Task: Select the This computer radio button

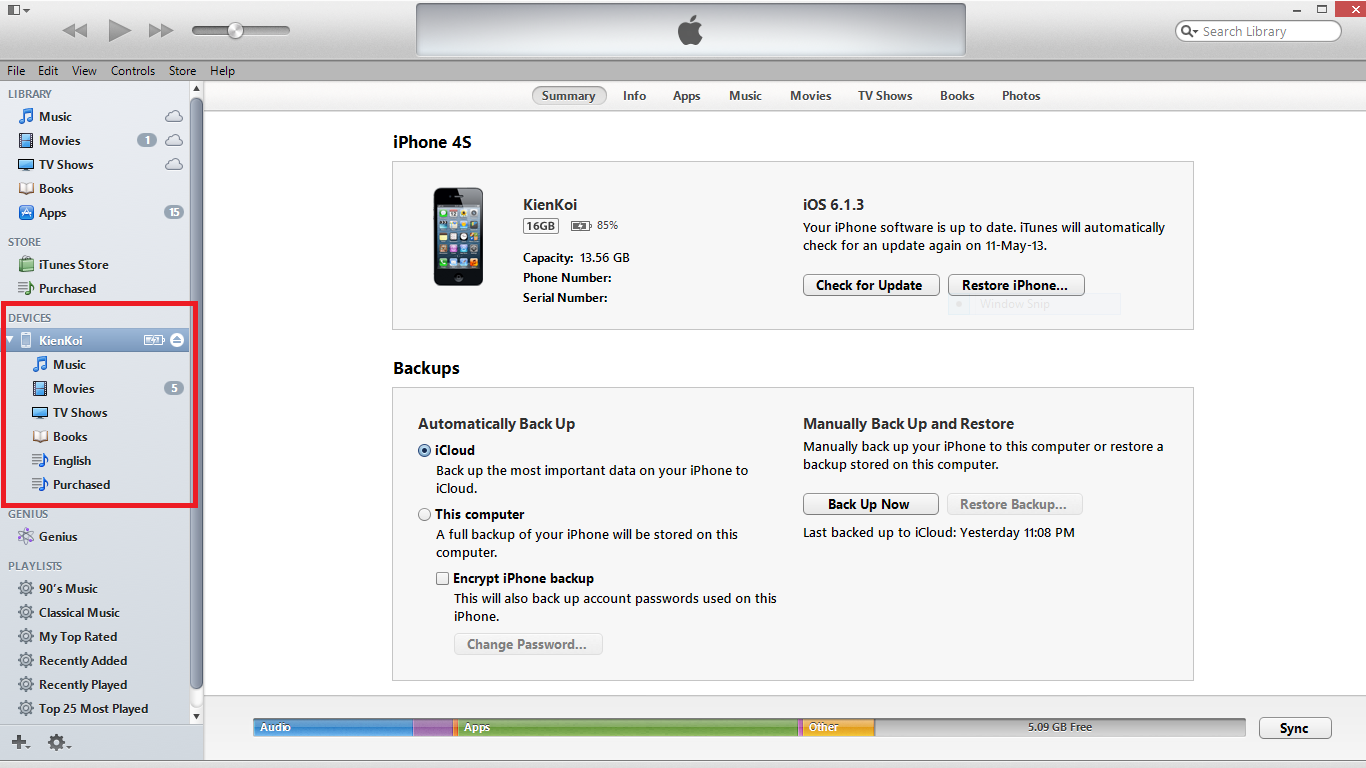Action: tap(424, 514)
